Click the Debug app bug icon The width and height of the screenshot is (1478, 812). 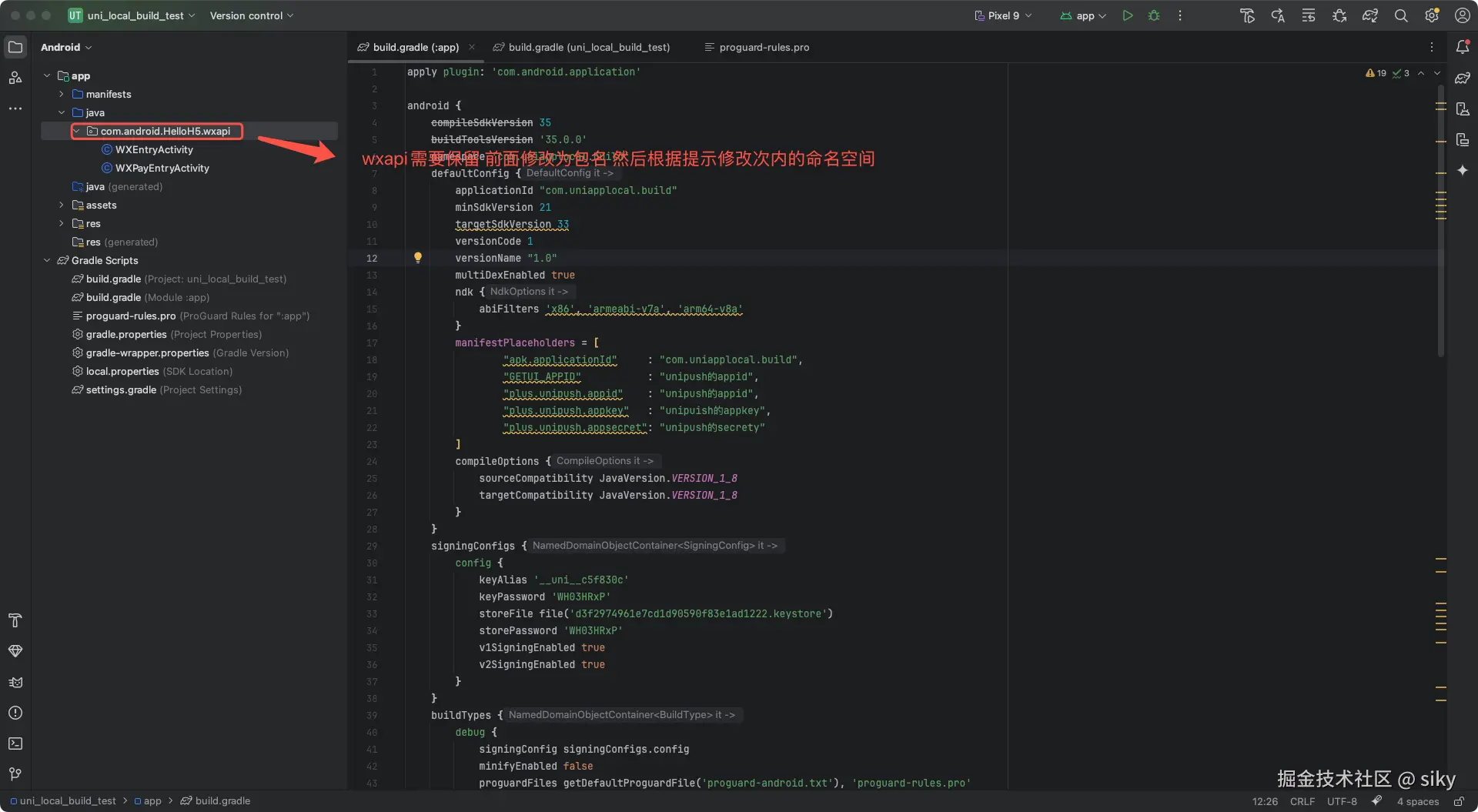click(1153, 15)
